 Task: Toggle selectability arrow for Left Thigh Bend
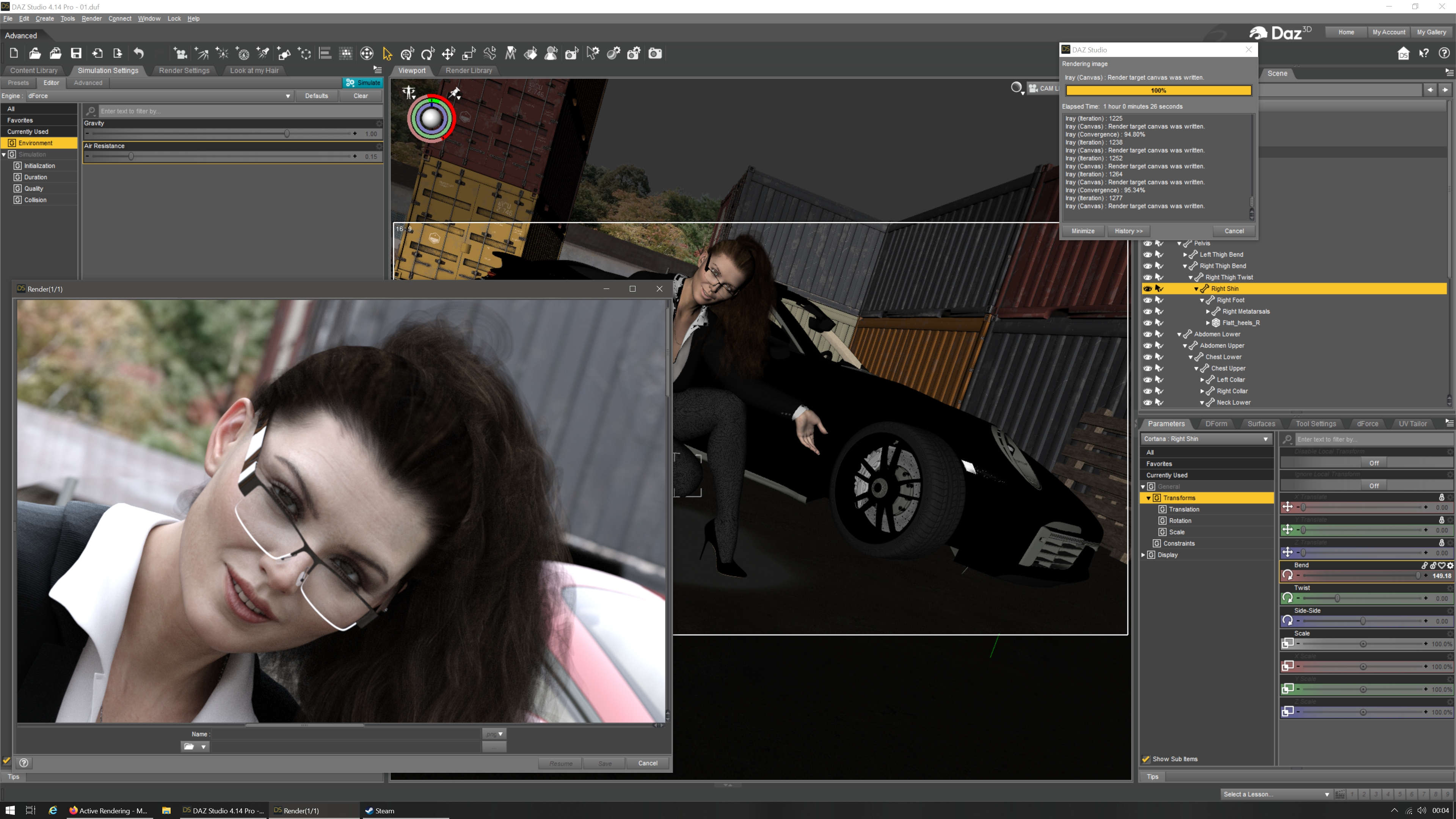[x=1159, y=254]
